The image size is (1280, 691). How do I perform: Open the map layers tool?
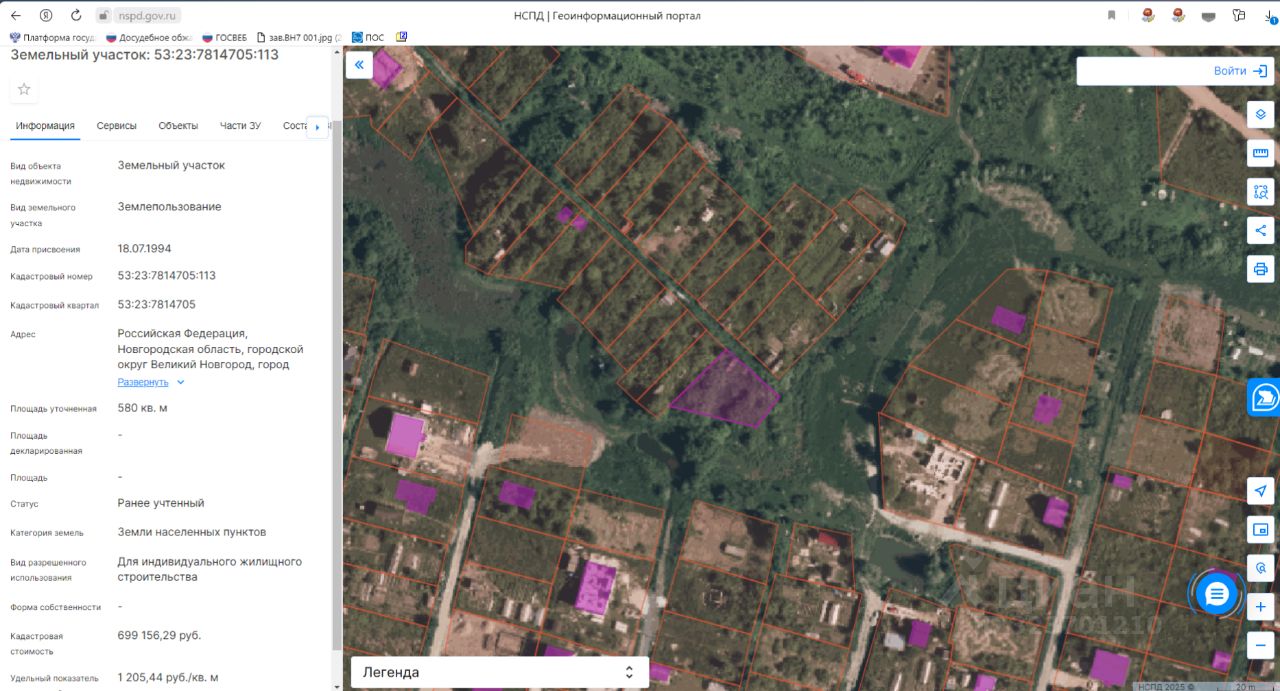tap(1261, 114)
